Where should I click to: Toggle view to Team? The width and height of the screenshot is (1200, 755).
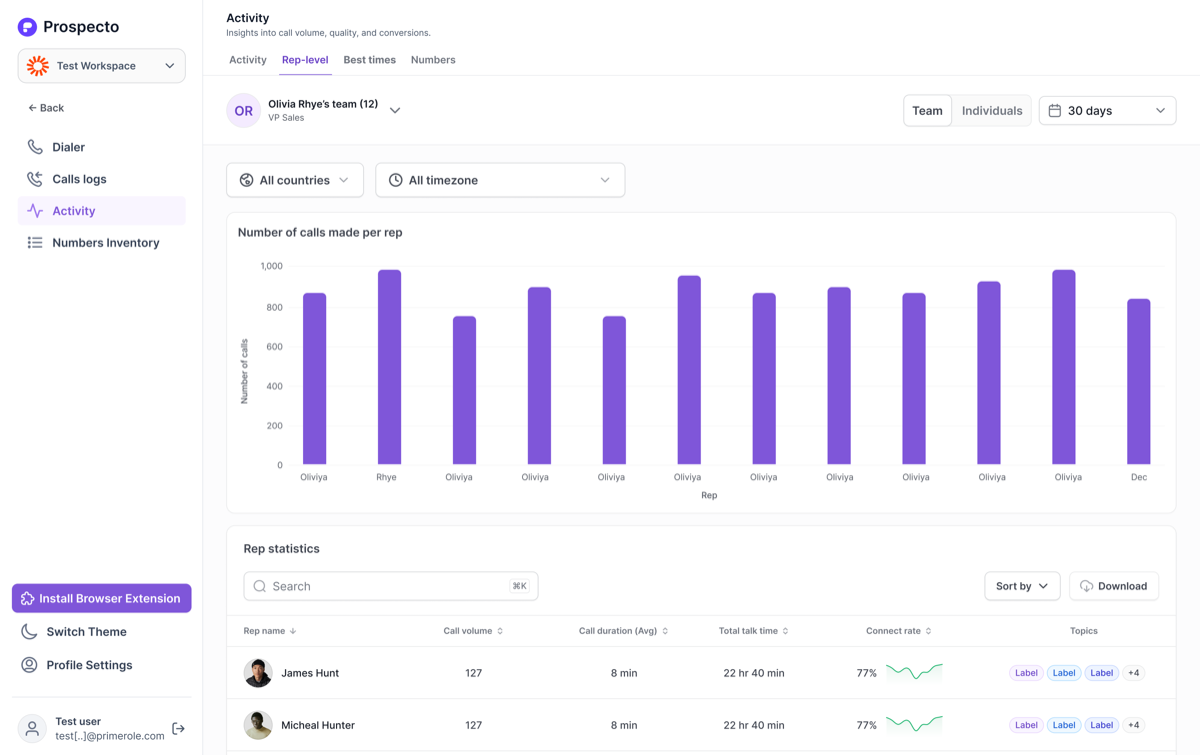(x=927, y=111)
